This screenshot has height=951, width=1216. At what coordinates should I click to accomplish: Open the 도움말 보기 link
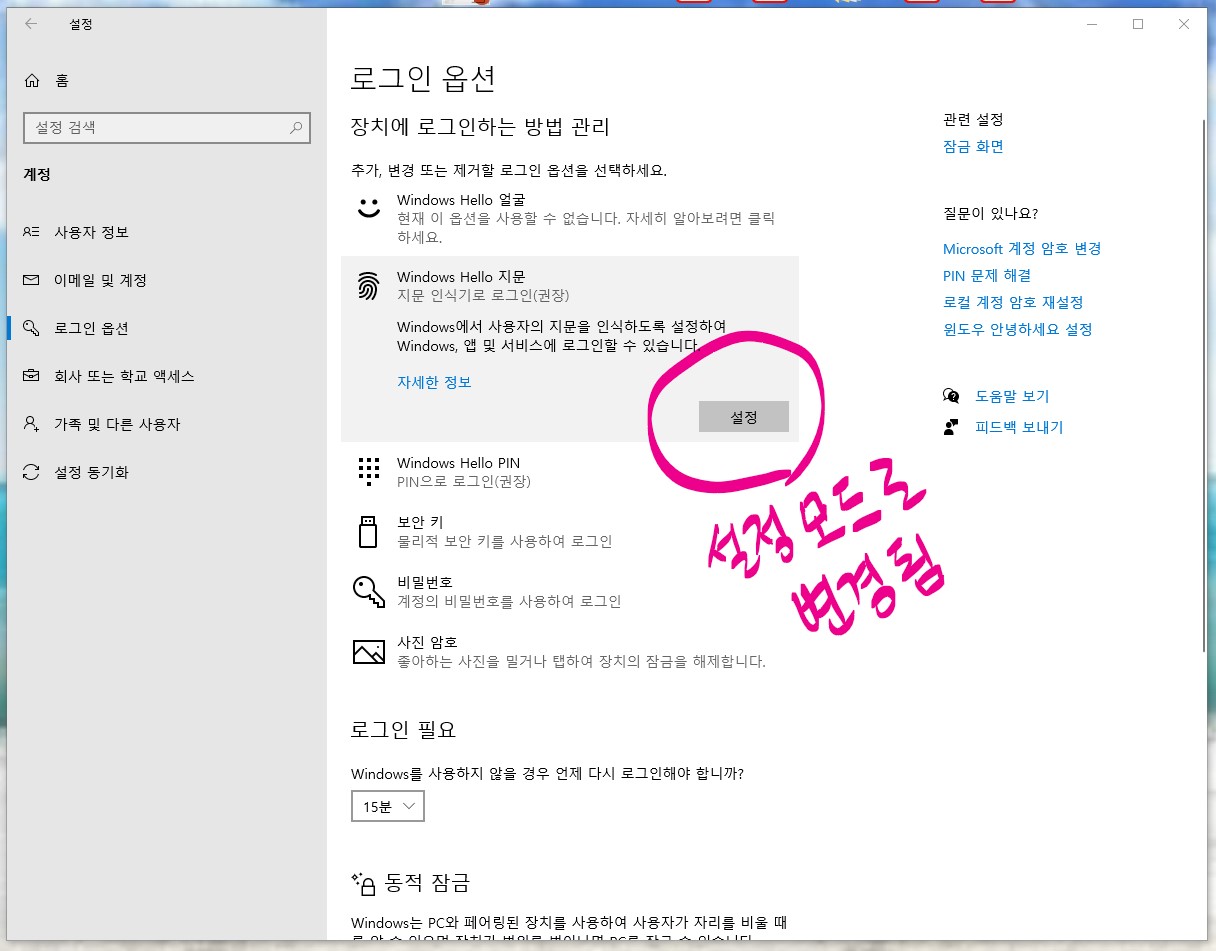coord(1012,396)
